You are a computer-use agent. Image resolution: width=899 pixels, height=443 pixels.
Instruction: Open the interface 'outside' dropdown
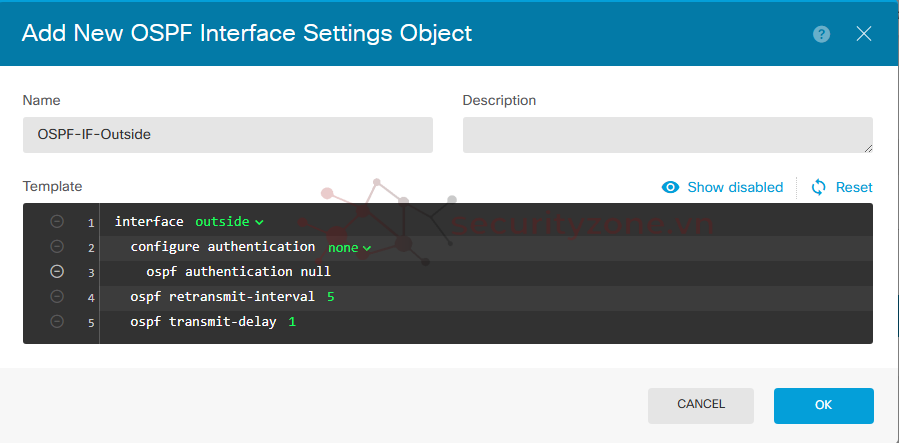coord(229,222)
